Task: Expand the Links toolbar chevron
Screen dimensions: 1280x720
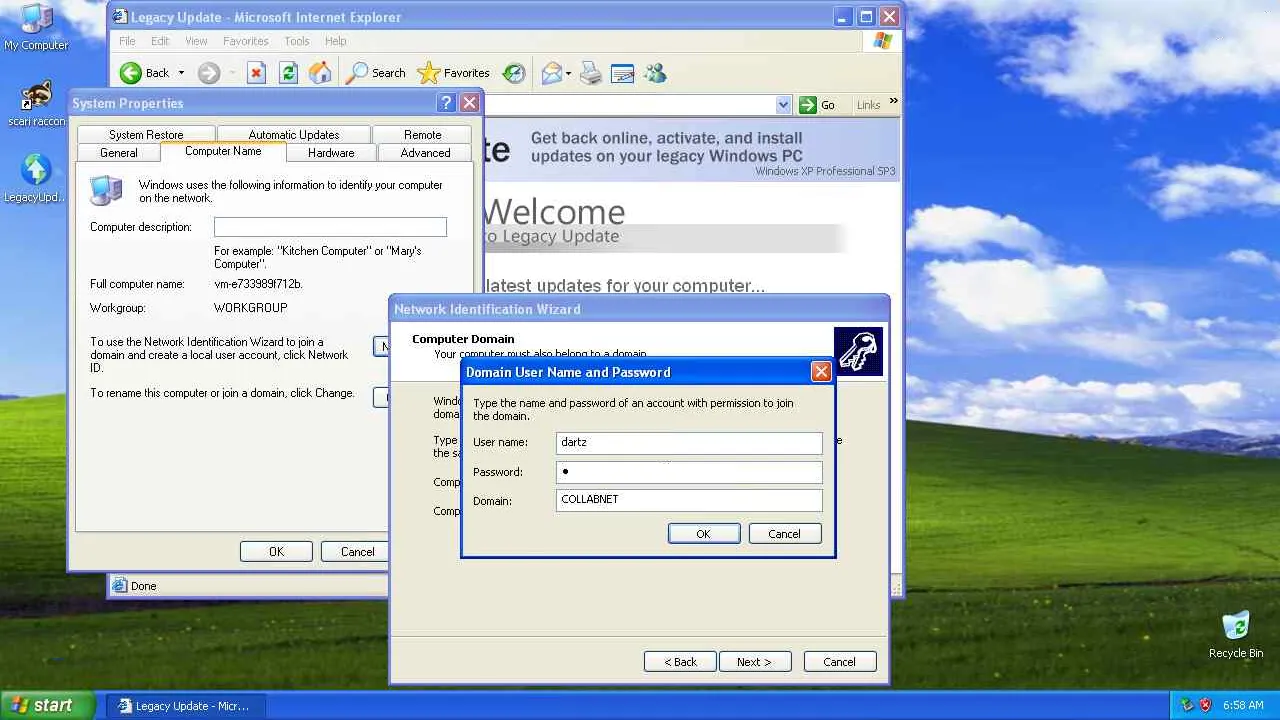Action: [893, 102]
